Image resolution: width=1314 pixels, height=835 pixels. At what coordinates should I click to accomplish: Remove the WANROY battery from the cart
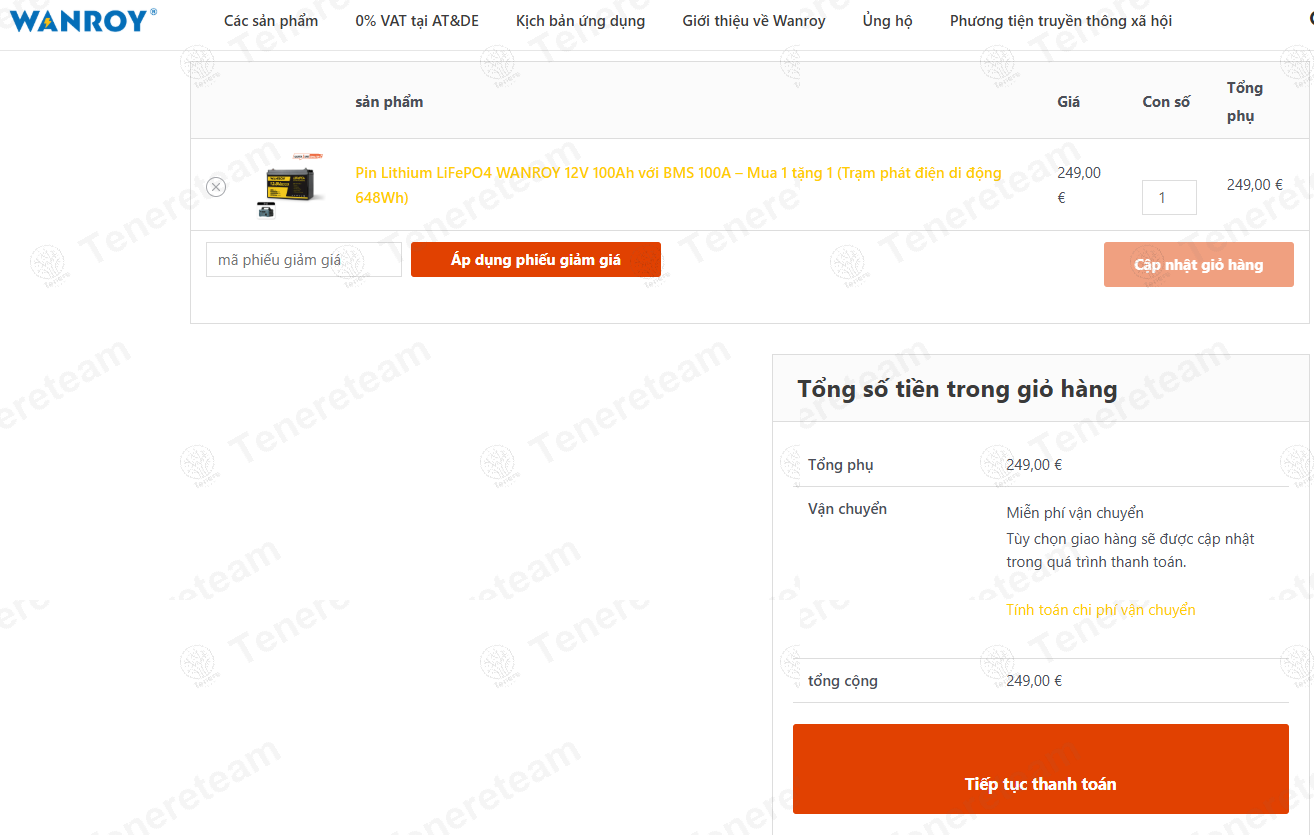[x=216, y=187]
